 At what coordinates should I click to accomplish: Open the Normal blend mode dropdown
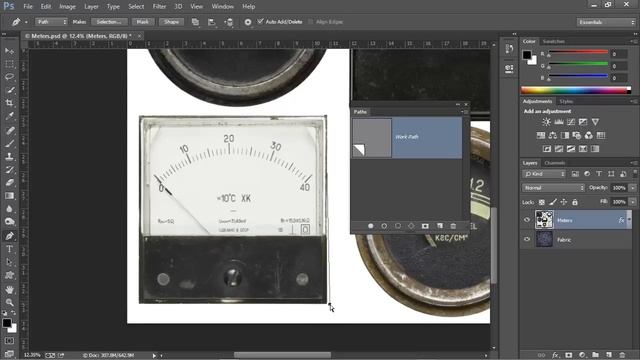click(x=553, y=188)
